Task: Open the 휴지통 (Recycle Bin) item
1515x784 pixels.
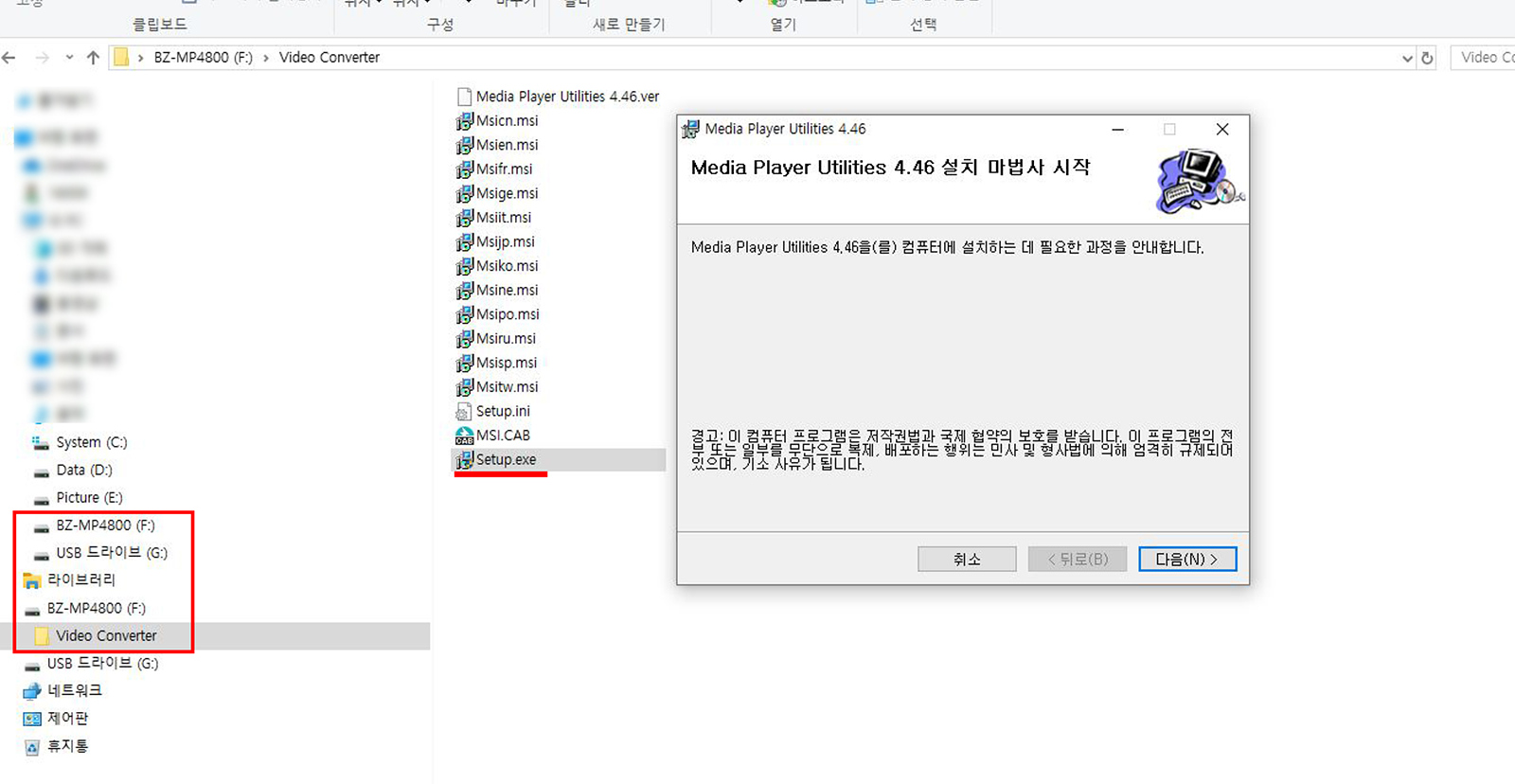Action: coord(67,745)
